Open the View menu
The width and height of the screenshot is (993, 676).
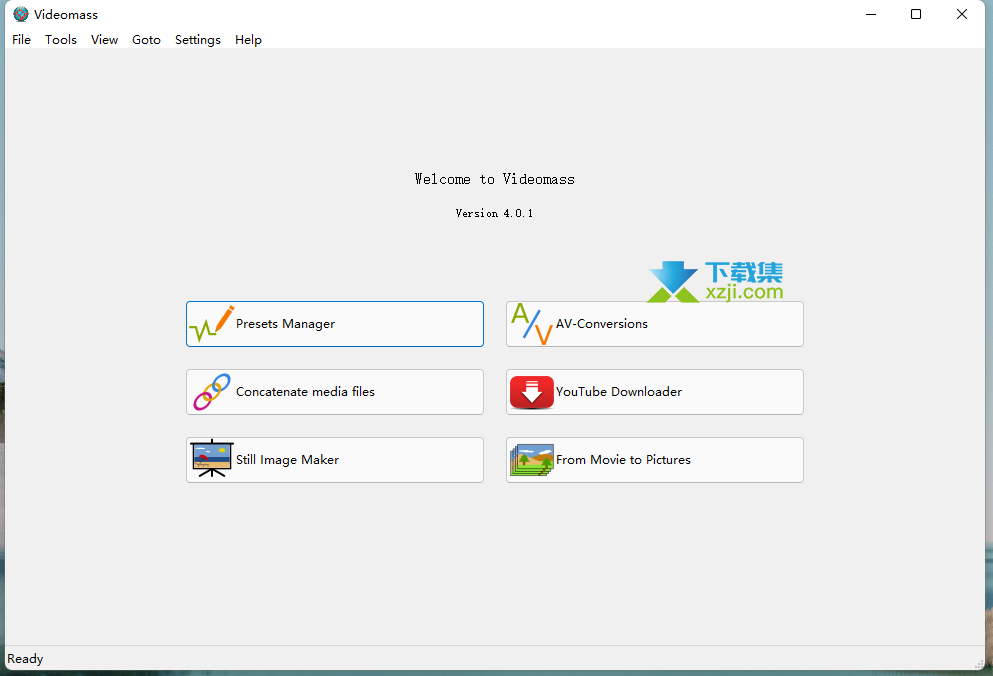coord(104,39)
